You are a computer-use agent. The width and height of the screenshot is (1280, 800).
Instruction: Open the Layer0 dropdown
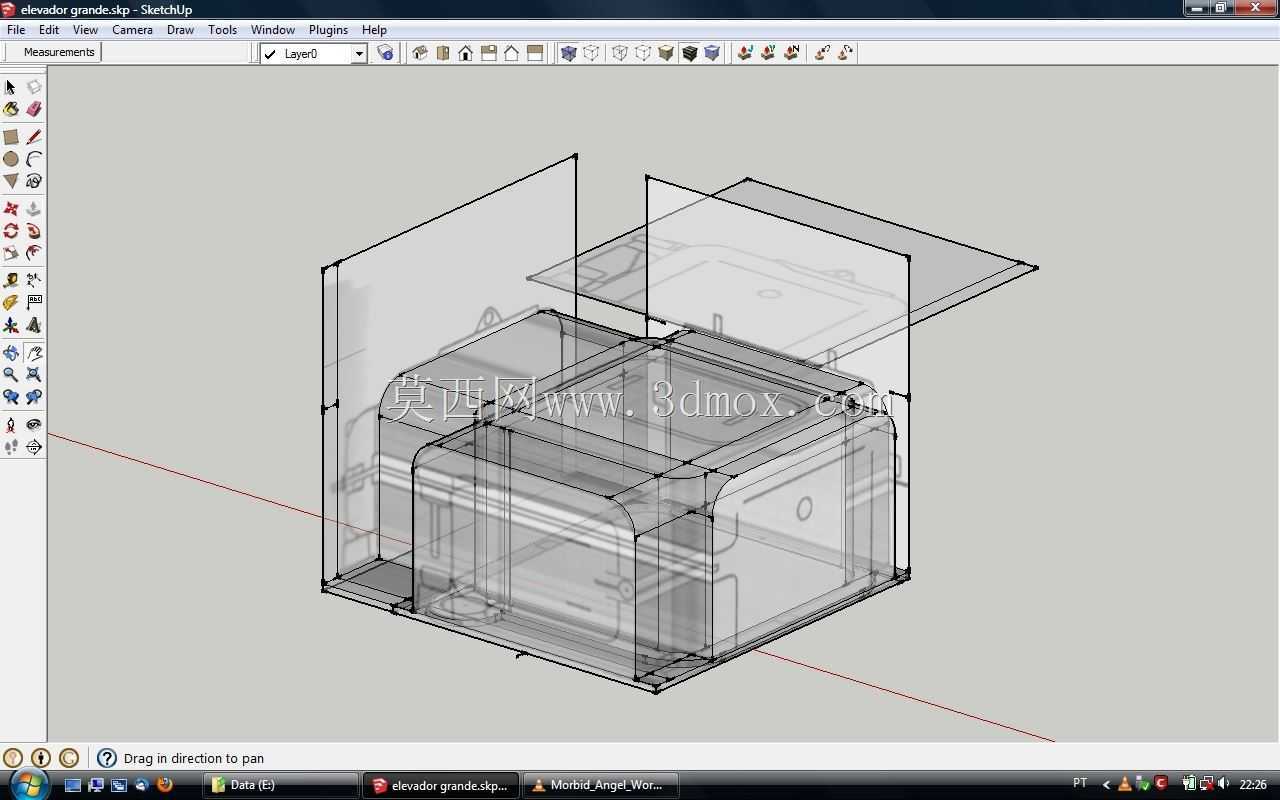(x=359, y=54)
